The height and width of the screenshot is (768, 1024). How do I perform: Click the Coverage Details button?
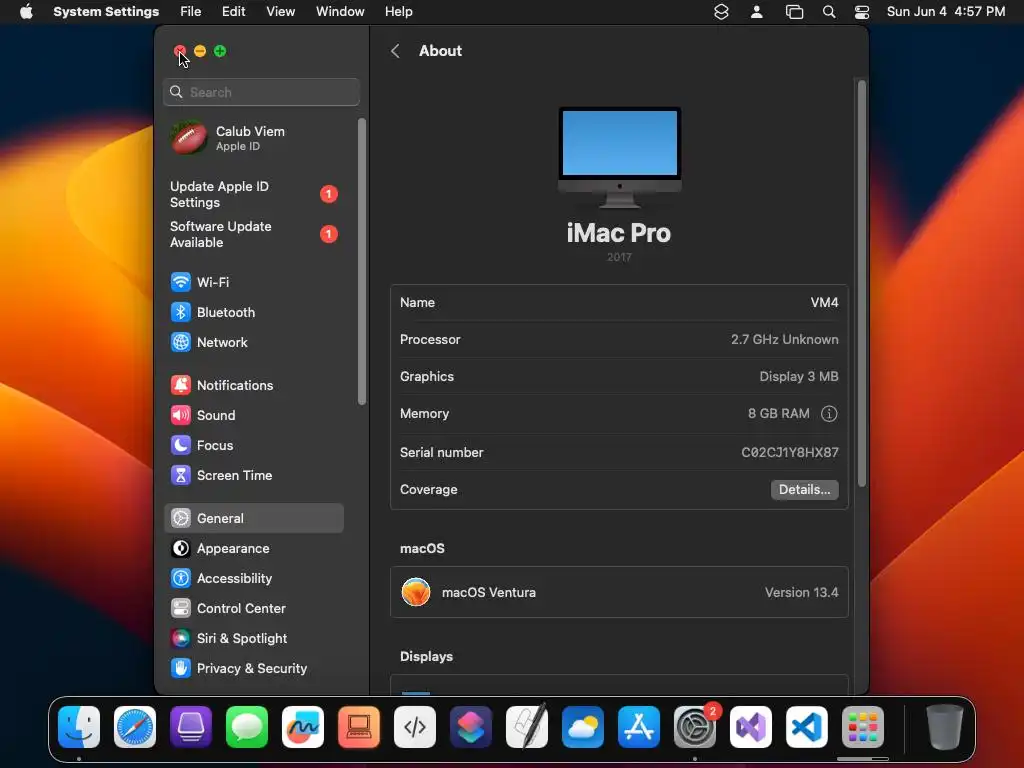coord(805,490)
